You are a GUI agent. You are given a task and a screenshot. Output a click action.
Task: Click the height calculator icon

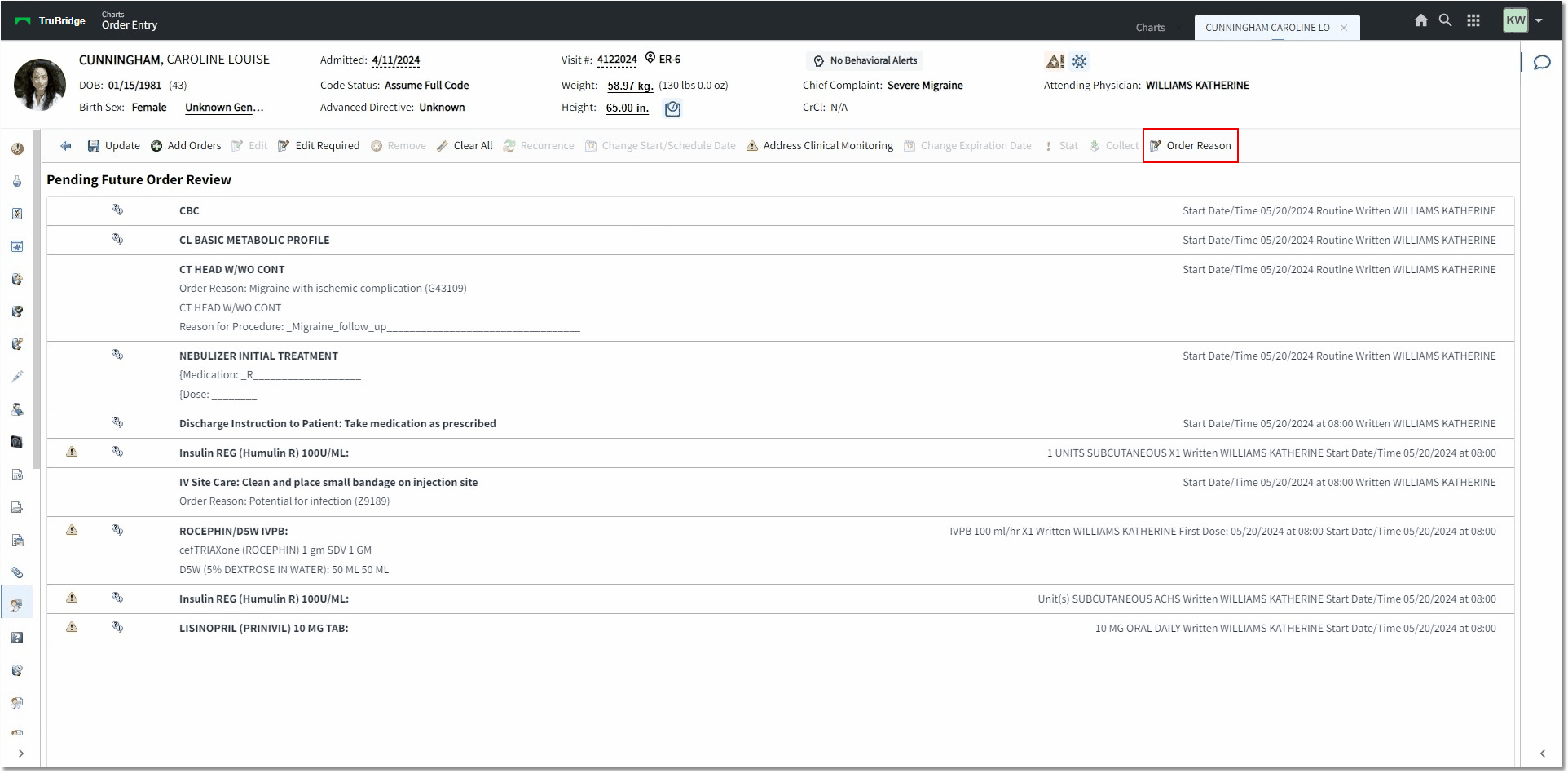click(672, 108)
